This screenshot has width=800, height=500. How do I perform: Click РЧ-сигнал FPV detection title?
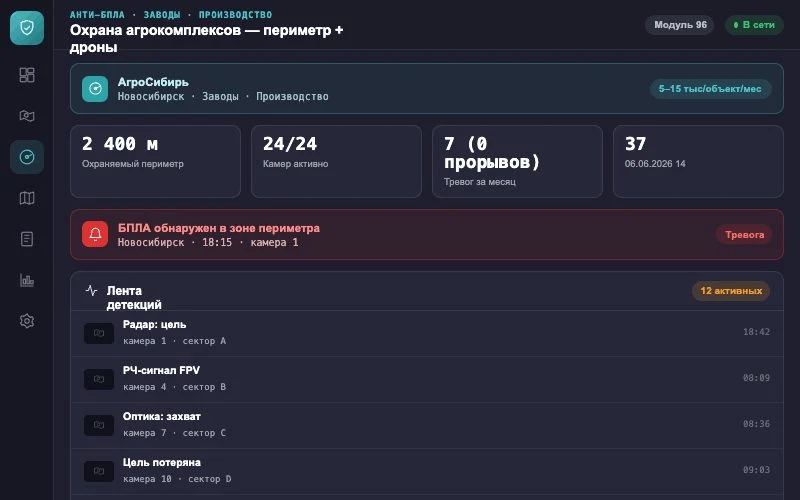[161, 370]
